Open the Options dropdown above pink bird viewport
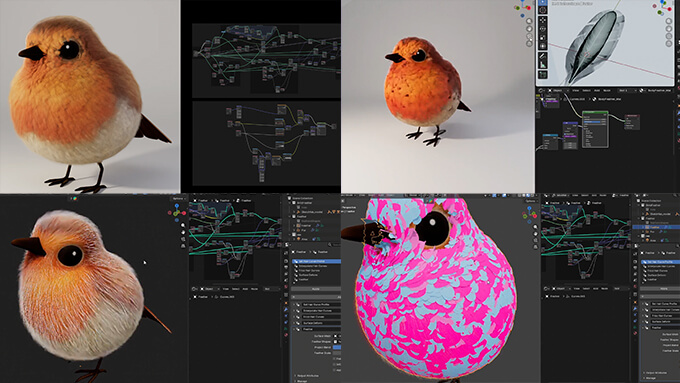This screenshot has width=680, height=383. [531, 201]
